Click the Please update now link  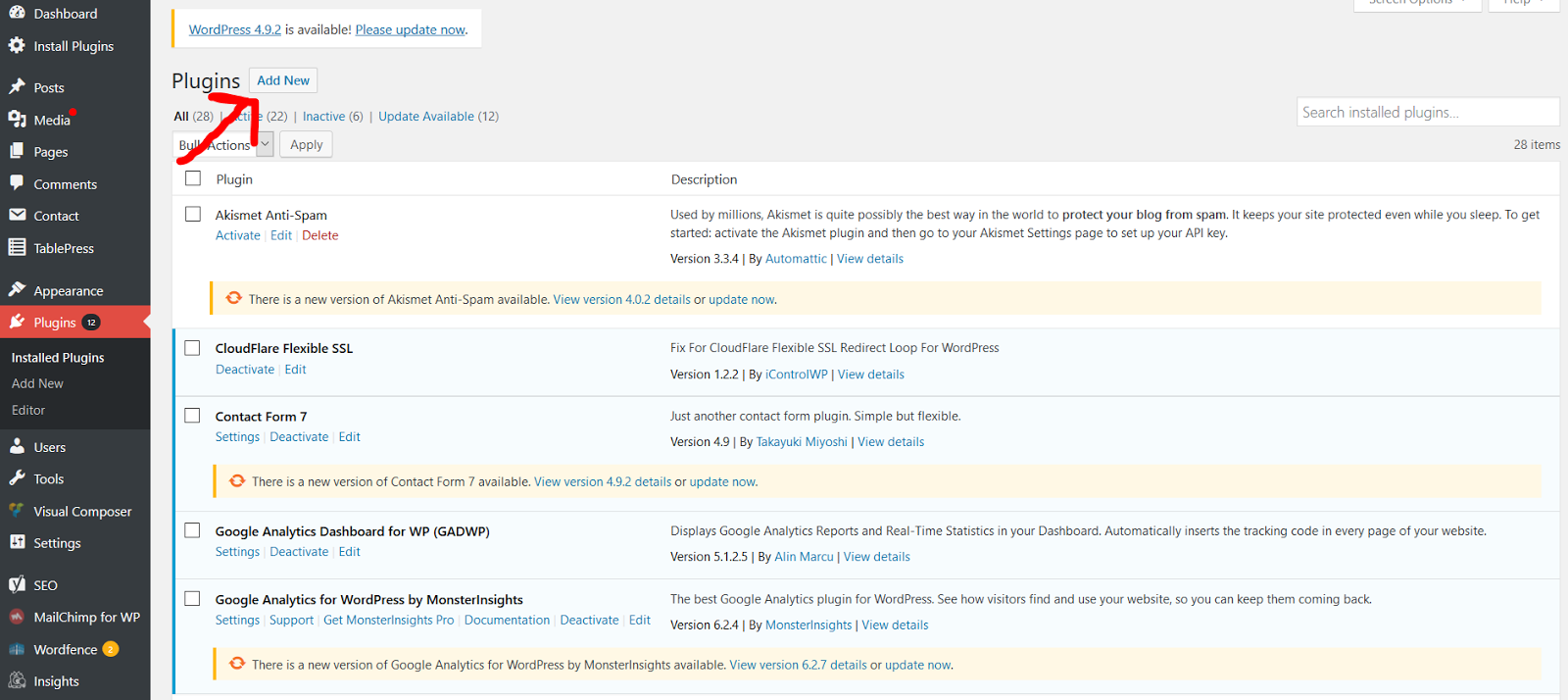click(410, 29)
